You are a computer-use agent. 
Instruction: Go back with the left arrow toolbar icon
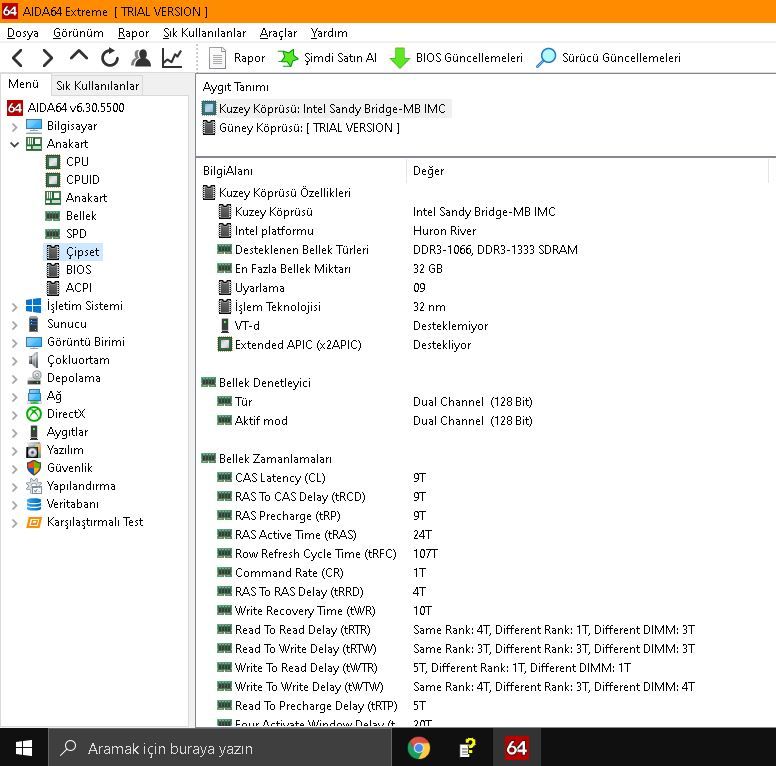click(x=18, y=58)
